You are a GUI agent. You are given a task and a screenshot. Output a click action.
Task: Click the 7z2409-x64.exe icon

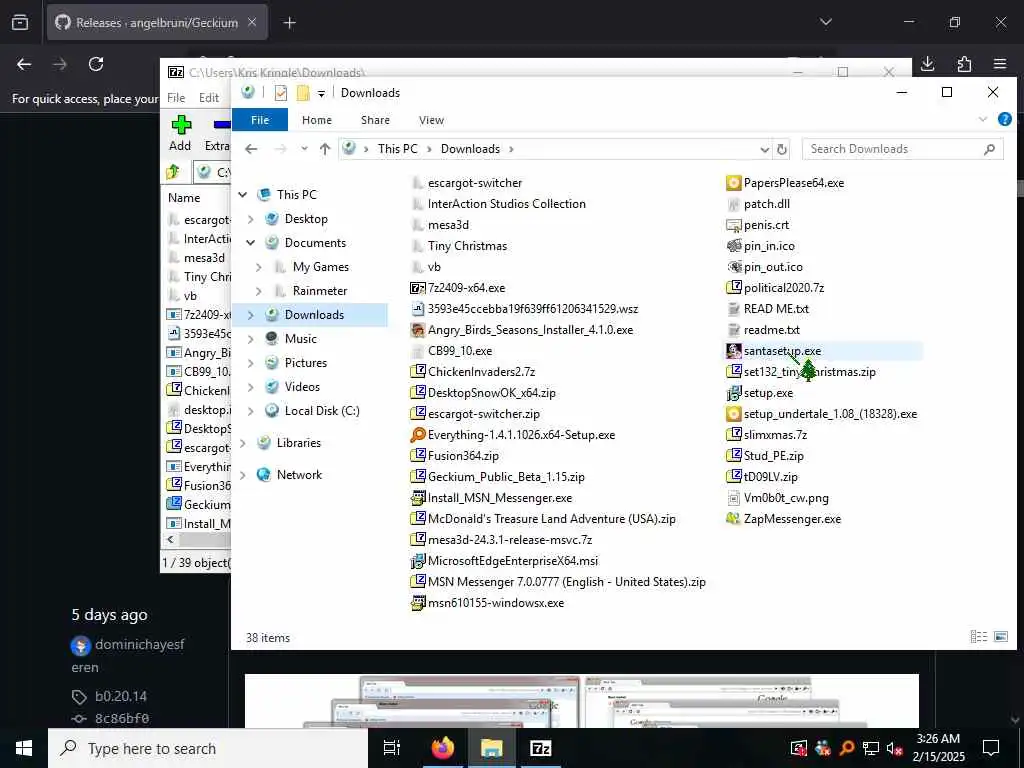418,288
